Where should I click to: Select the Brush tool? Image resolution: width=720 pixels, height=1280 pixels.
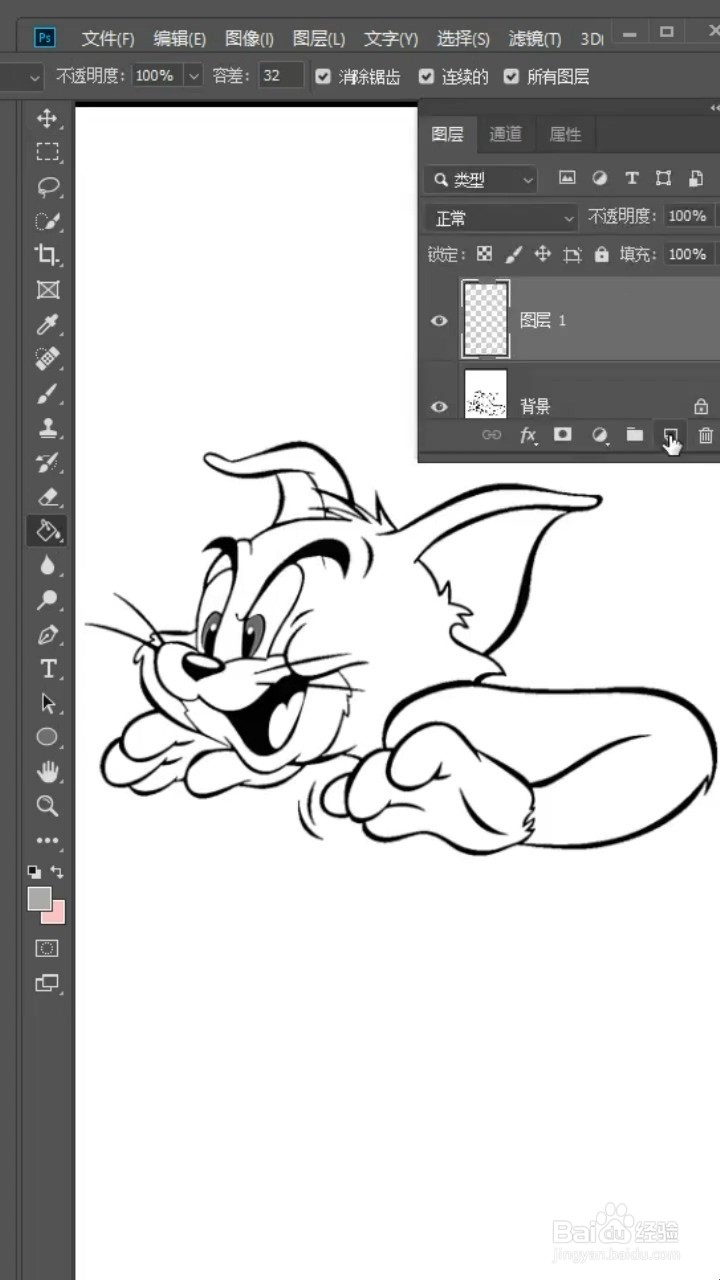pos(47,393)
